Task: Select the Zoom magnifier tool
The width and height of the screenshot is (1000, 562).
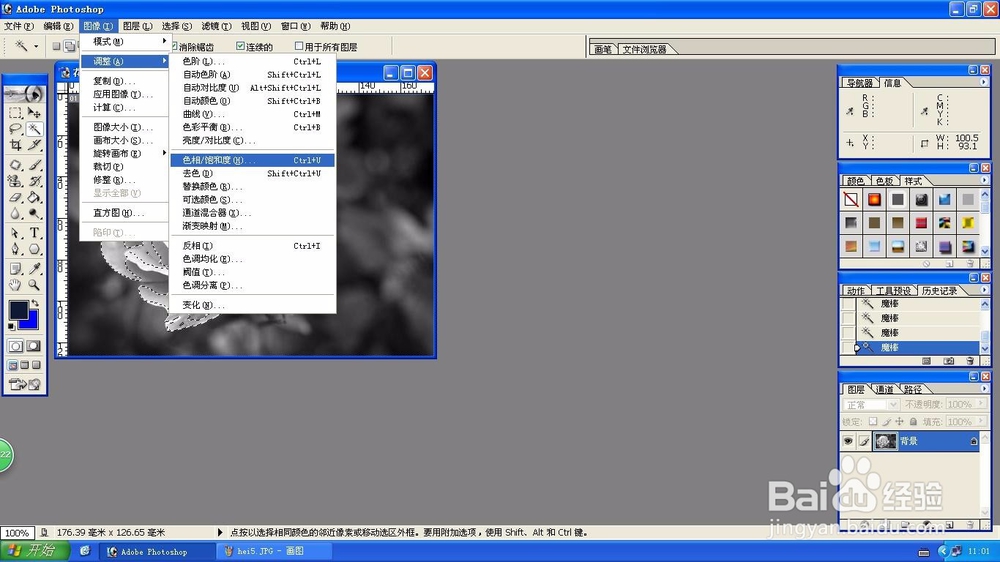Action: 34,285
